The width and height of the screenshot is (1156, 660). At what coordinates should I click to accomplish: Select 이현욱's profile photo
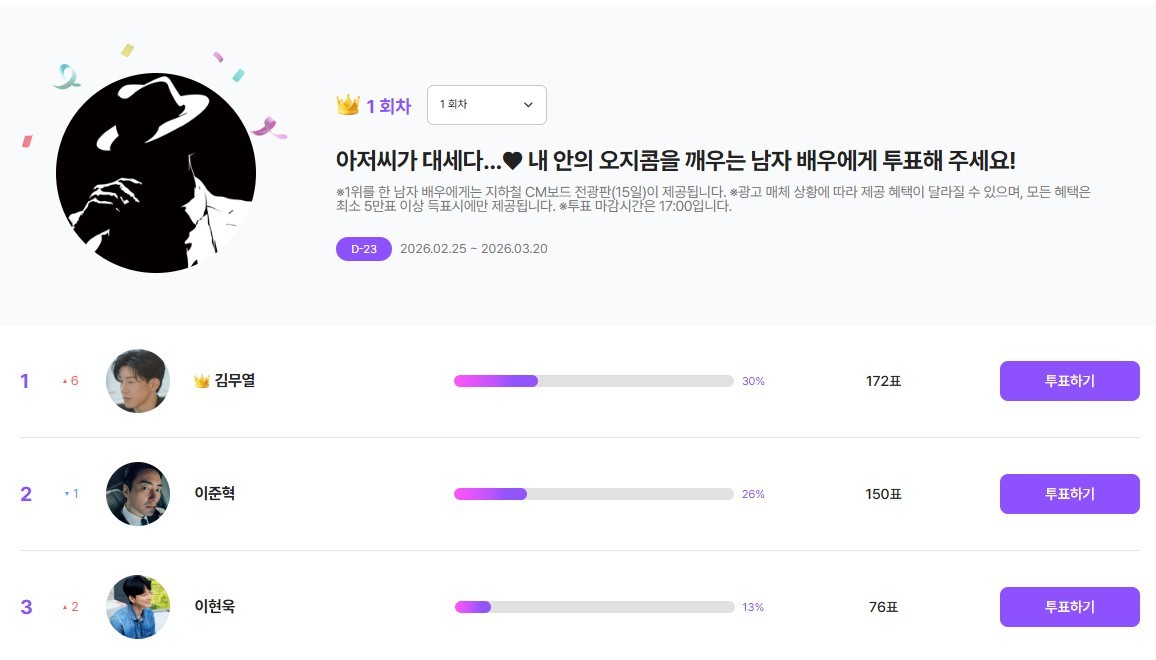click(138, 607)
